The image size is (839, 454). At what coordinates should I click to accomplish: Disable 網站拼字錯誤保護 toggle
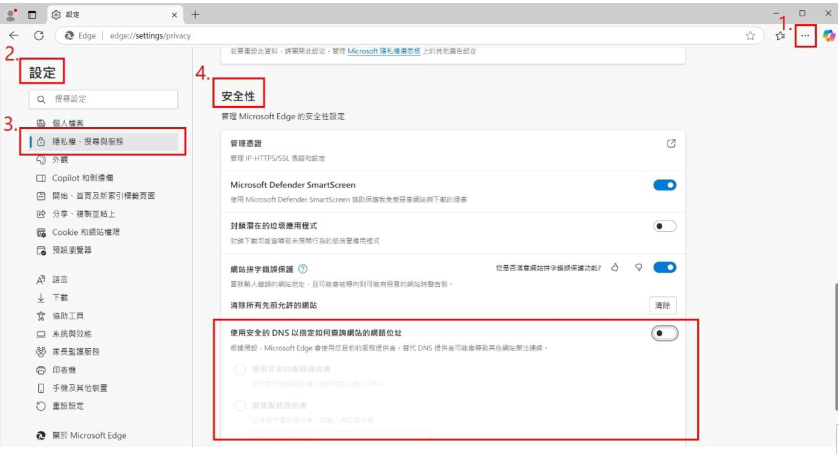[x=665, y=268]
